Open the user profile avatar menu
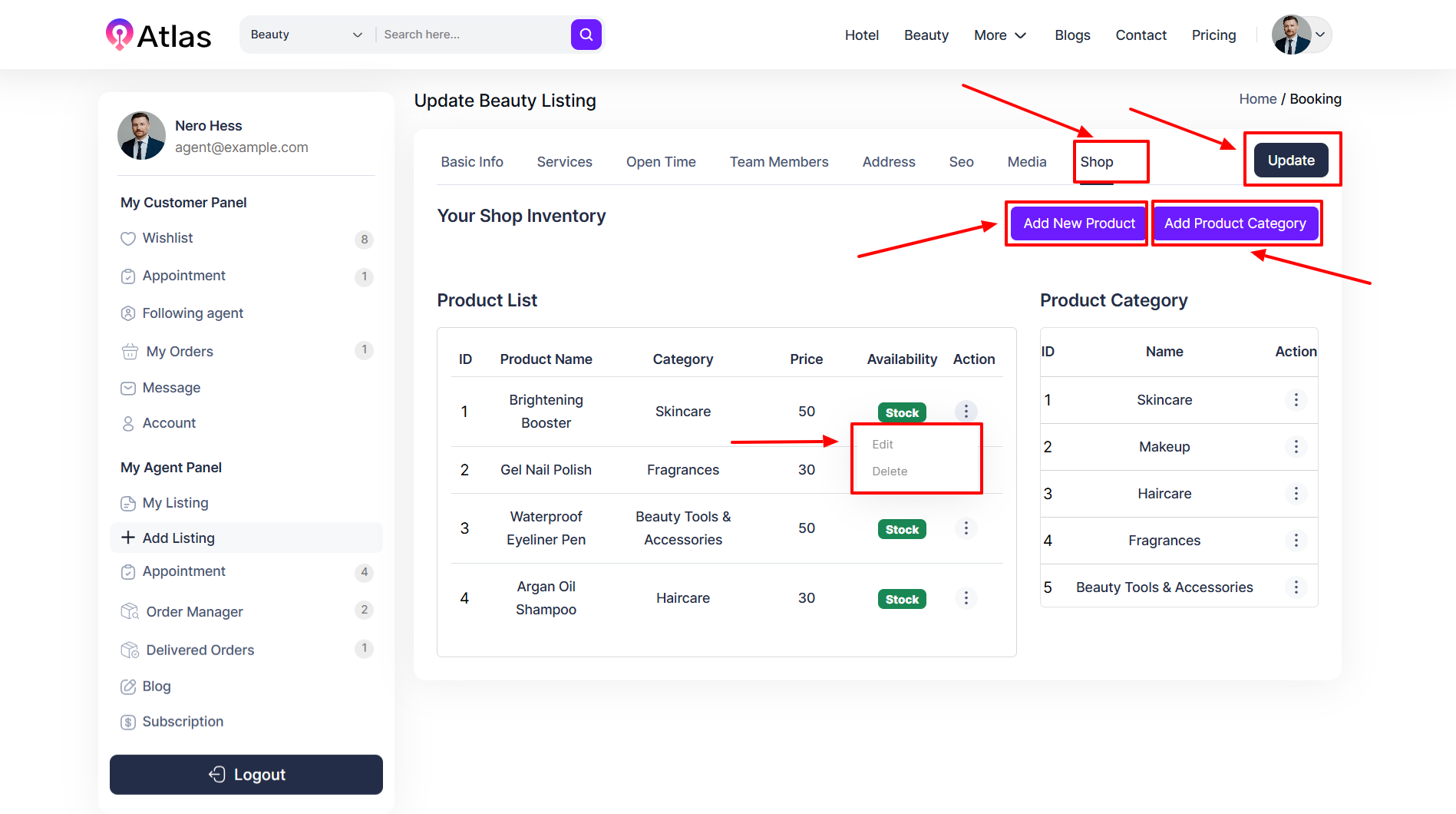Viewport: 1456px width, 814px height. (x=1300, y=35)
